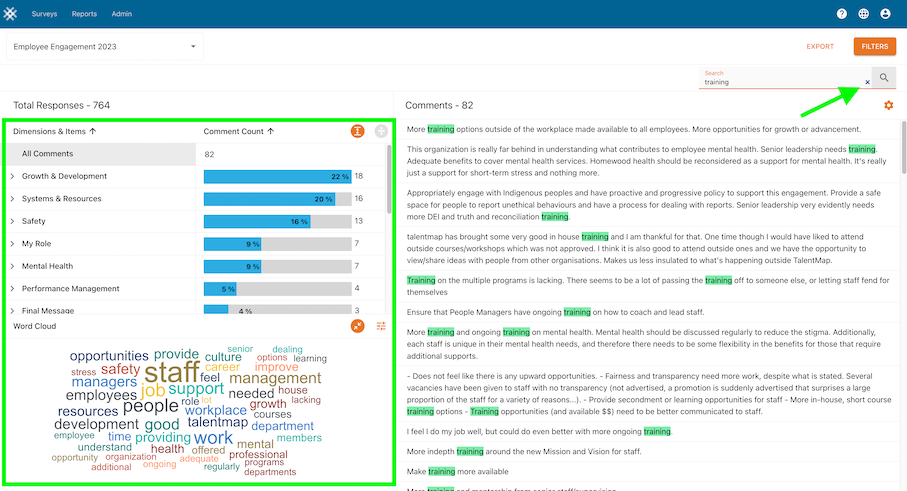Click the word 'staff' in word cloud
Image resolution: width=907 pixels, height=491 pixels.
171,372
